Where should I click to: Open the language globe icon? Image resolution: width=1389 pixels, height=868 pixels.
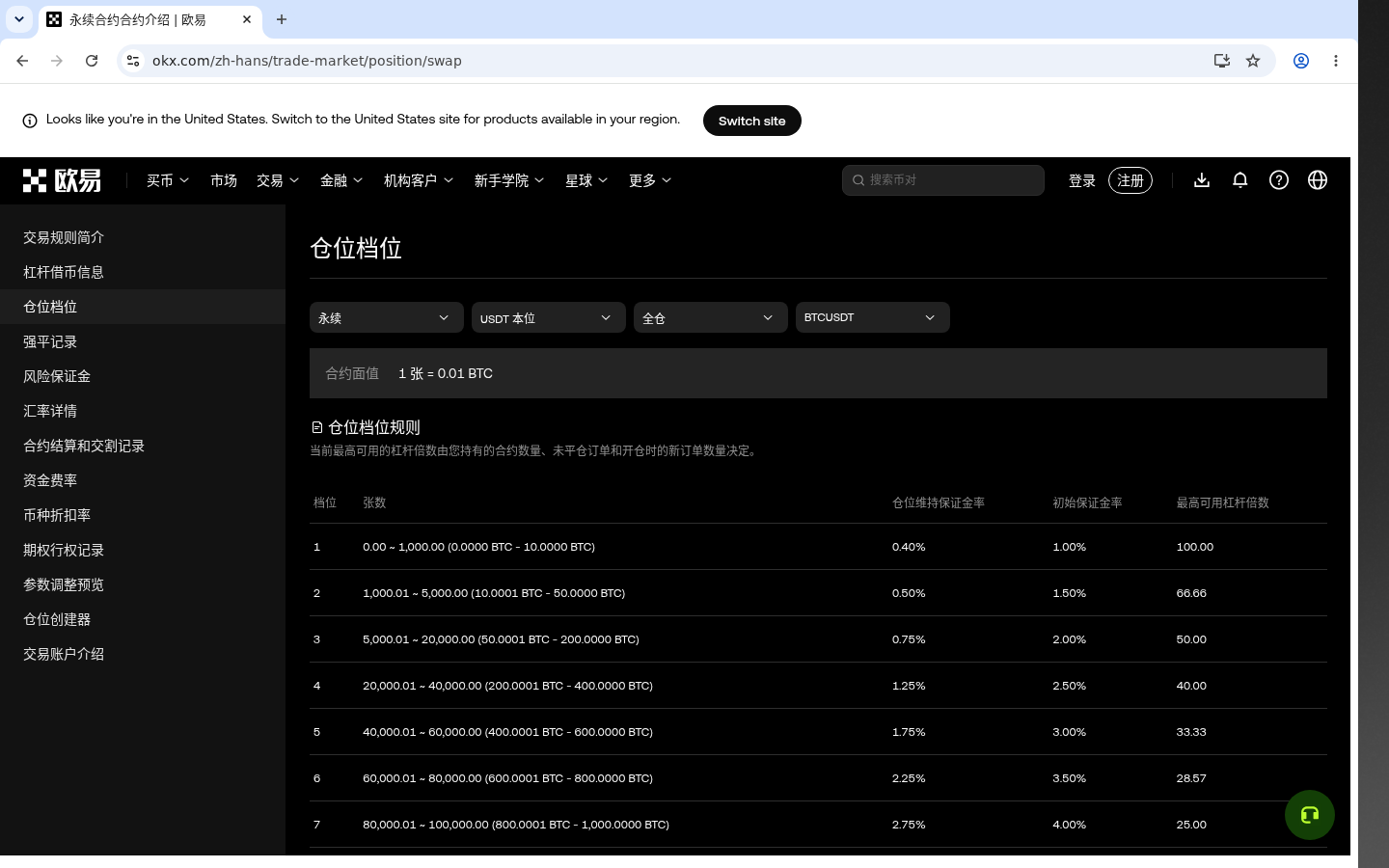click(1318, 180)
